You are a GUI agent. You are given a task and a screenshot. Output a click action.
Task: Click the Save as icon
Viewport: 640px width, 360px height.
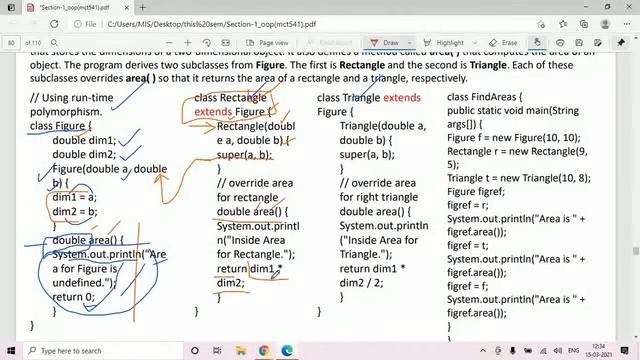(598, 42)
